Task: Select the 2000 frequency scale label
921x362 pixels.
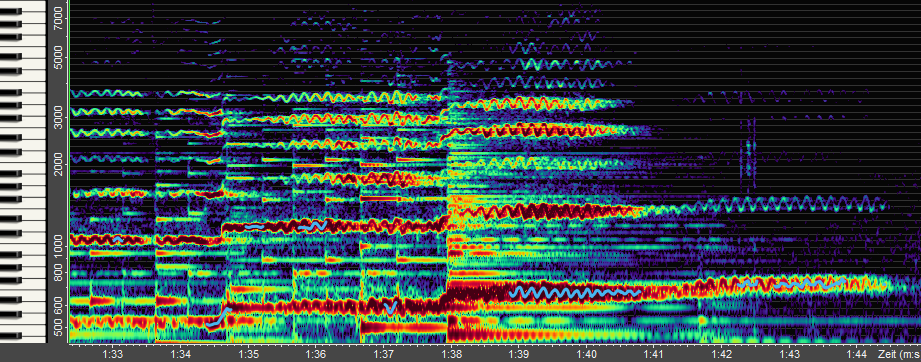Action: click(x=60, y=165)
